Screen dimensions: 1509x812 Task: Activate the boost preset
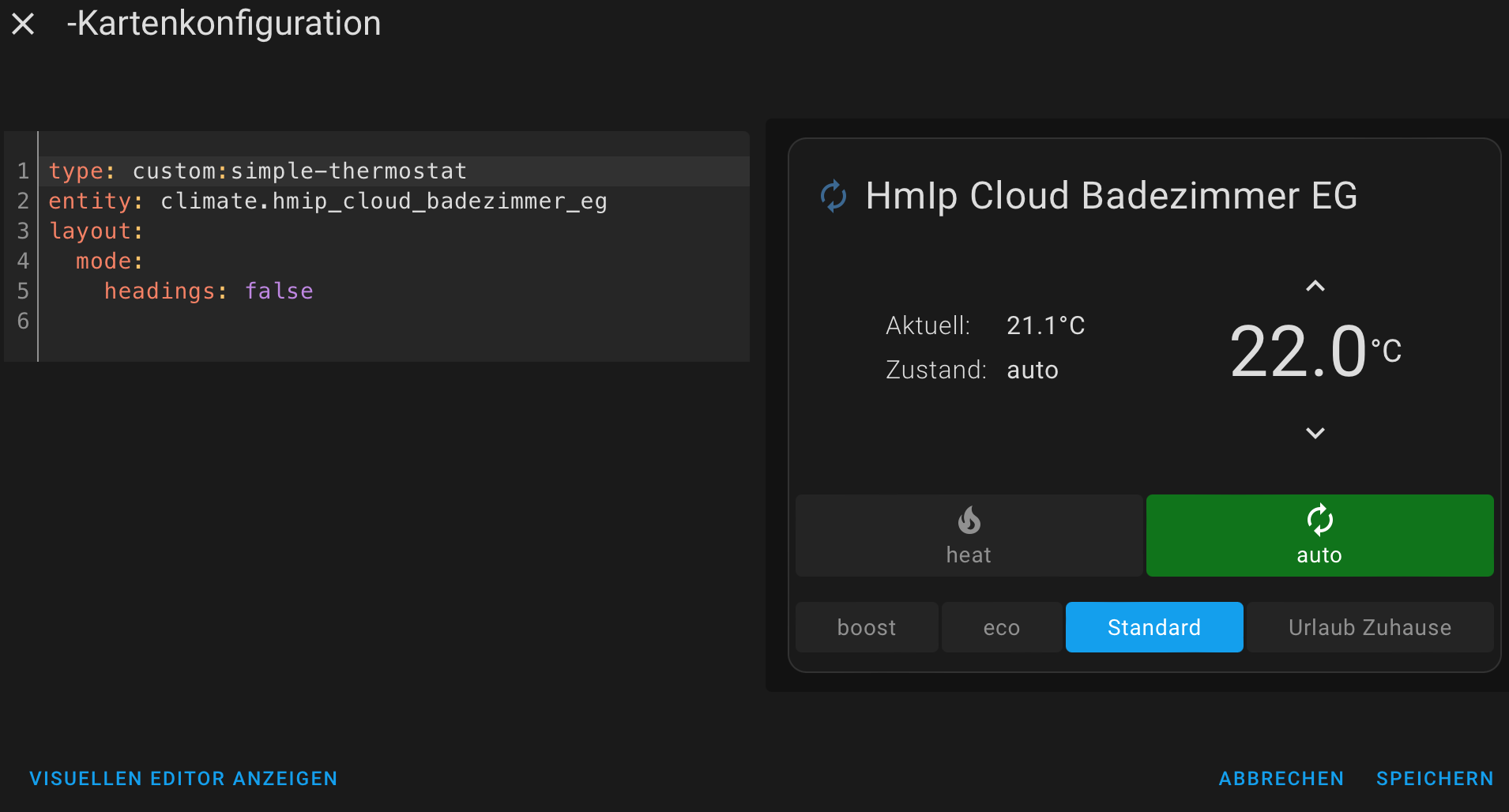pyautogui.click(x=867, y=627)
